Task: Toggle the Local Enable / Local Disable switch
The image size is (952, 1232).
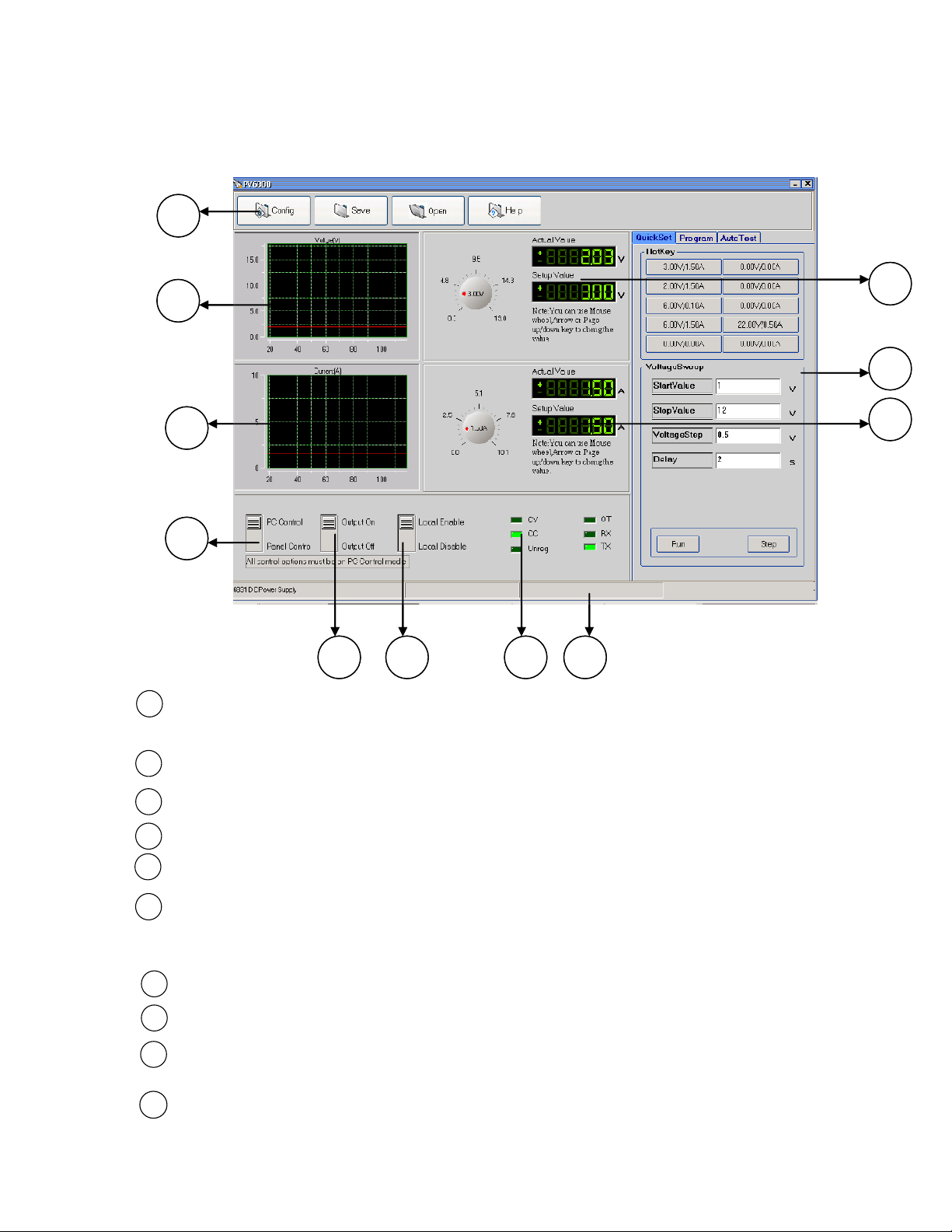Action: click(x=406, y=533)
